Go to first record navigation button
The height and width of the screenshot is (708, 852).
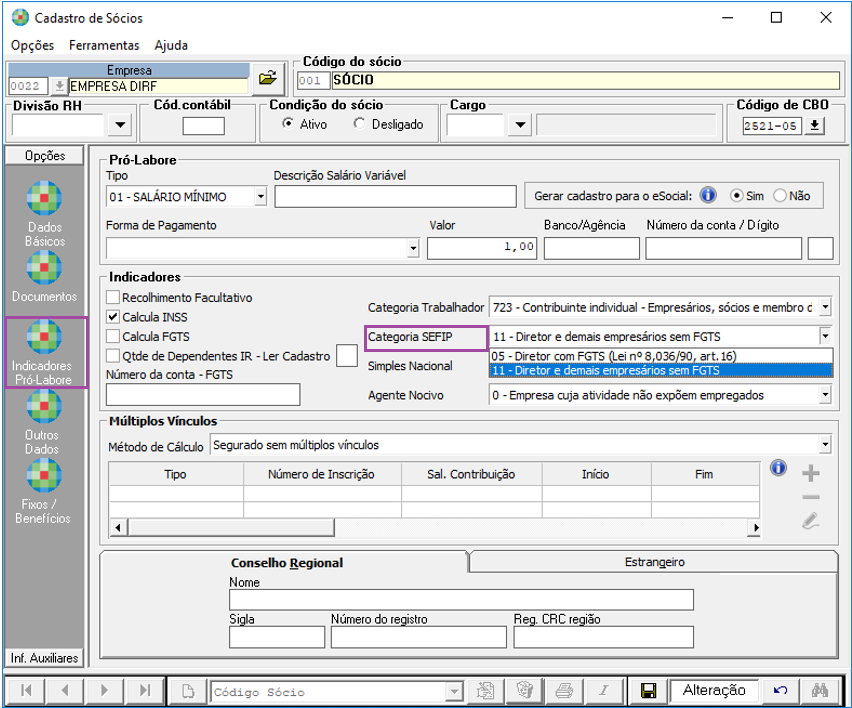[26, 690]
